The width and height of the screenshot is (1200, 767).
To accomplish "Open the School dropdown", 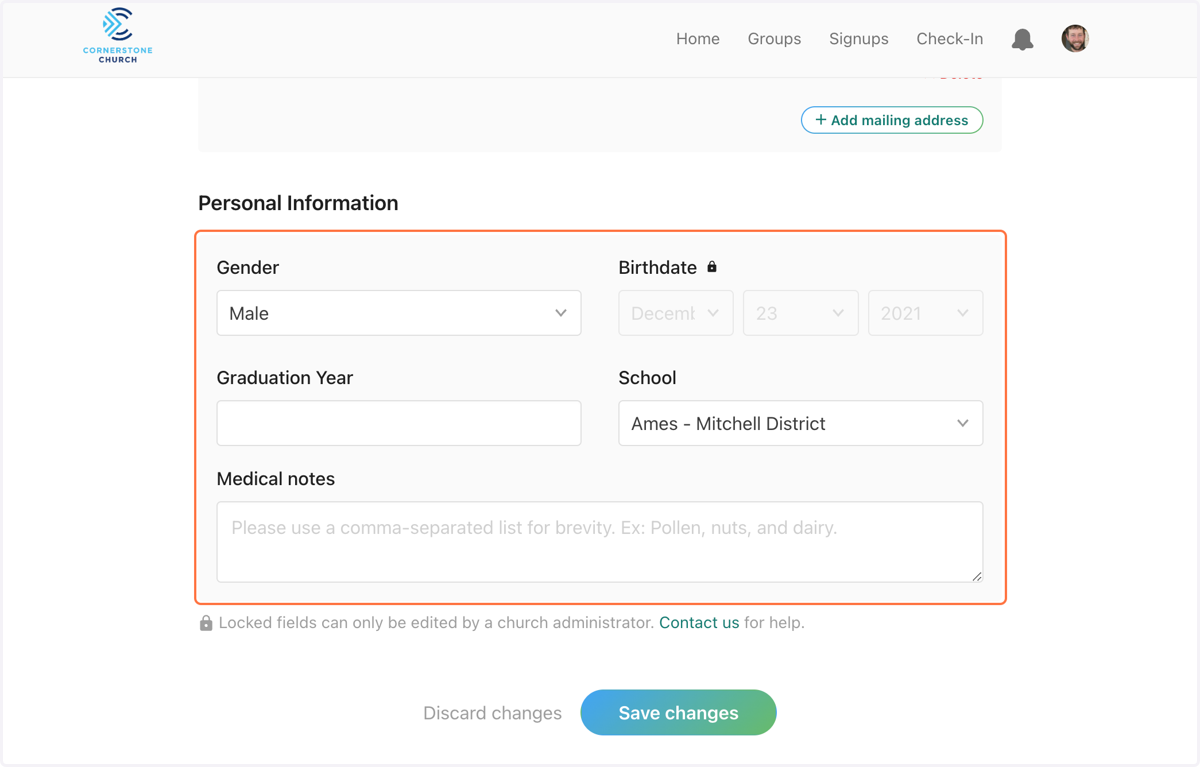I will [801, 423].
